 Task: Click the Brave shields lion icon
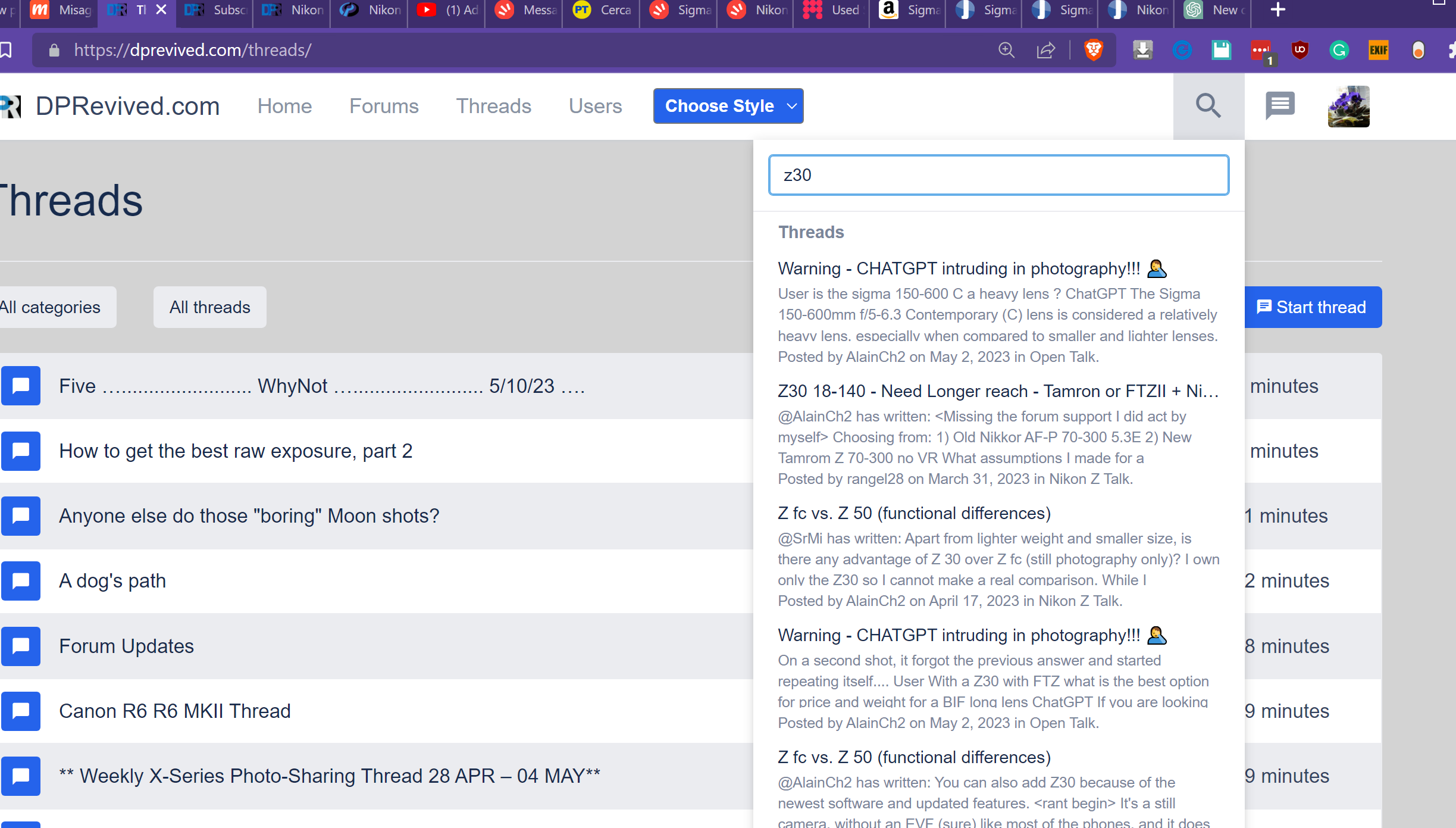pyautogui.click(x=1093, y=50)
